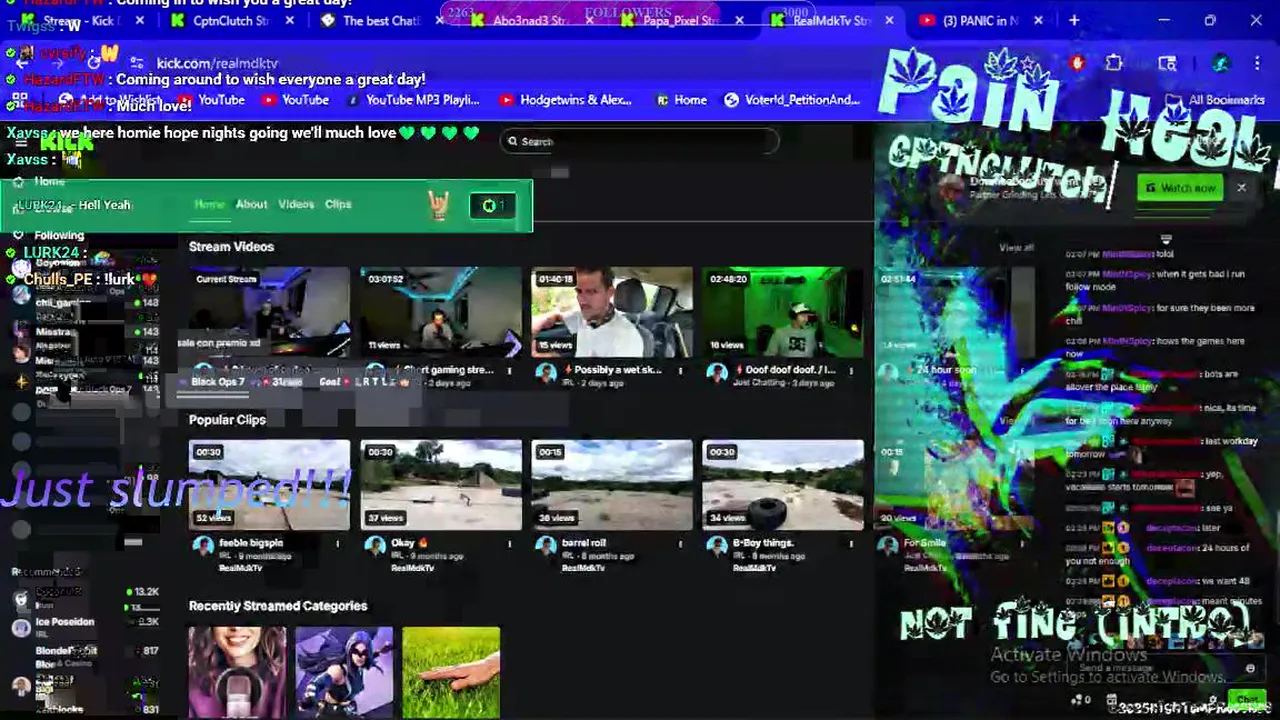The height and width of the screenshot is (720, 1280).
Task: Dismiss the CptnClutch popup with the X
Action: pos(1241,188)
